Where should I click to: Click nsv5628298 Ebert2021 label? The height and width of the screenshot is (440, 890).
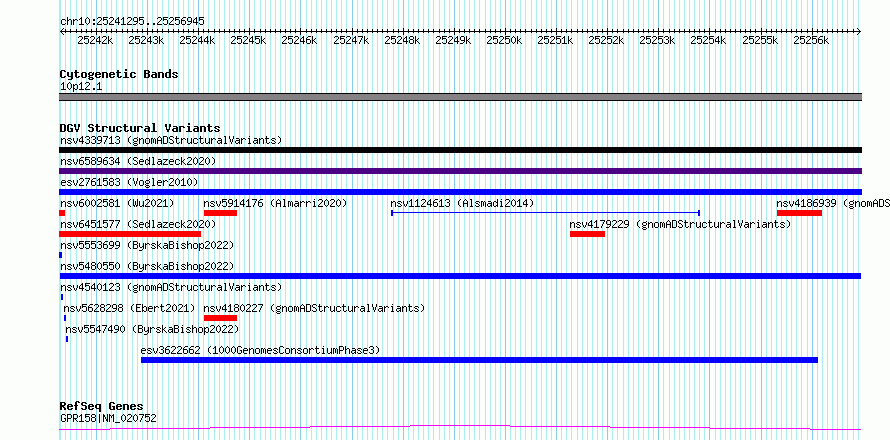[129, 308]
